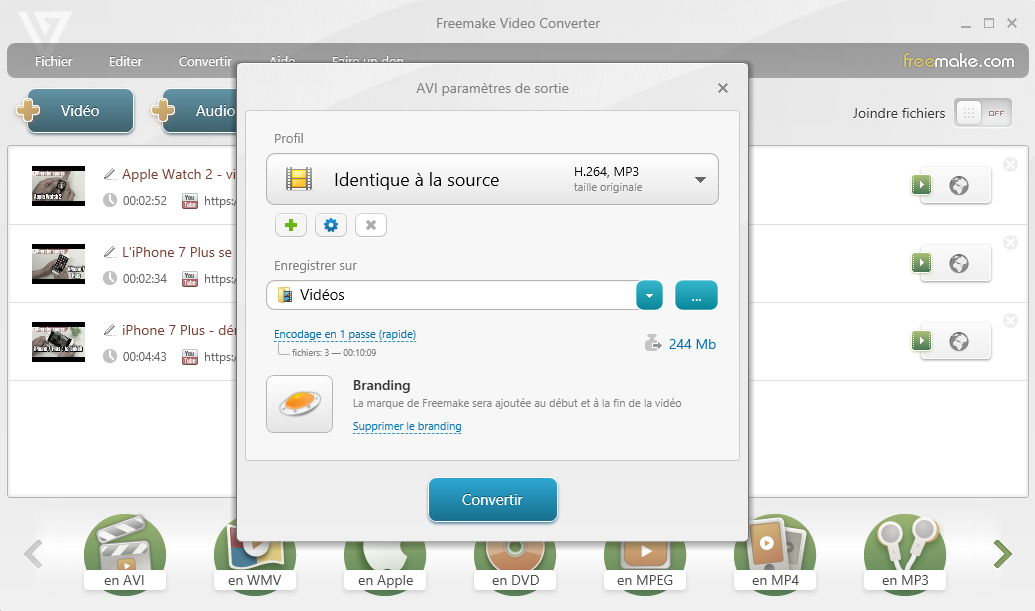Choose the en AVI format icon
Viewport: 1035px width, 611px height.
(125, 553)
